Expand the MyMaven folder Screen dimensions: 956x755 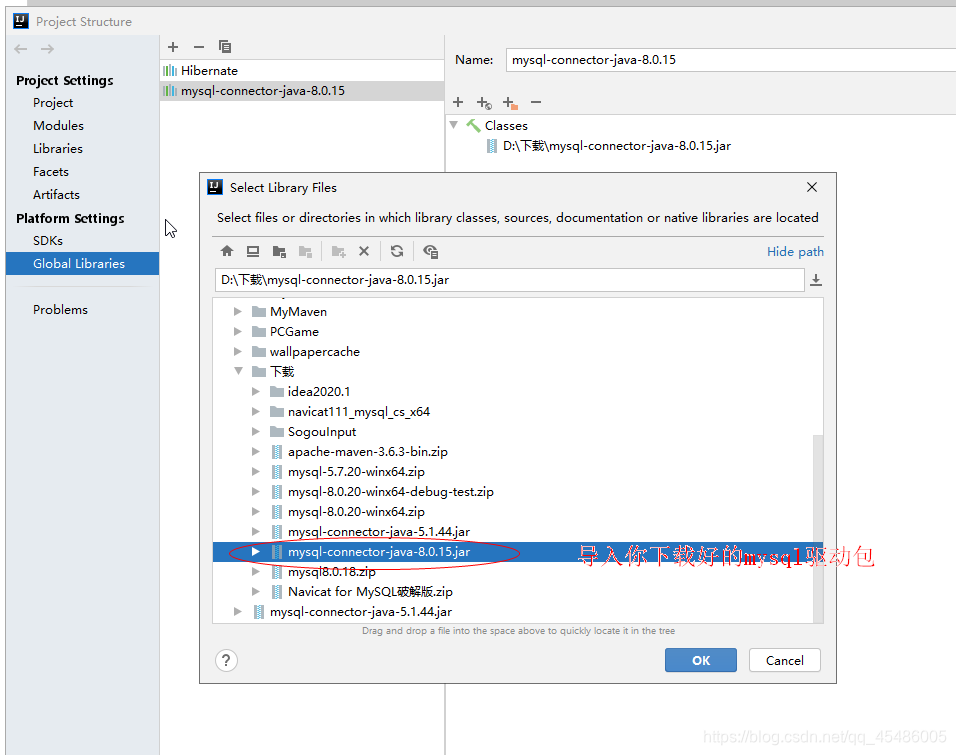coord(238,312)
